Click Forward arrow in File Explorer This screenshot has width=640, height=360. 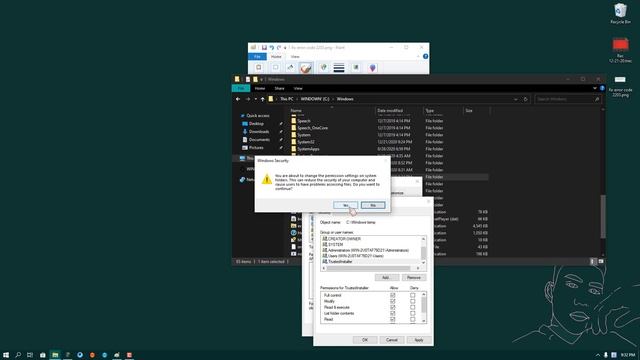[248, 99]
